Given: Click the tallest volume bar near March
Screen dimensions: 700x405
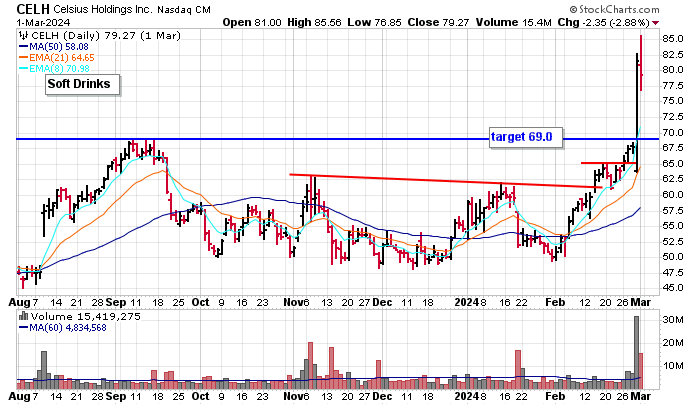Looking at the screenshot, I should point(636,353).
